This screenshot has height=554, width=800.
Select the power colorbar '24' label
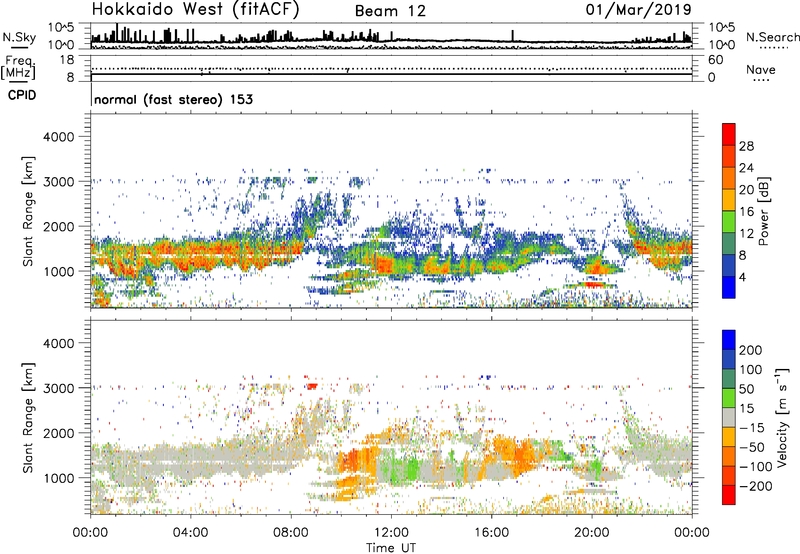746,168
